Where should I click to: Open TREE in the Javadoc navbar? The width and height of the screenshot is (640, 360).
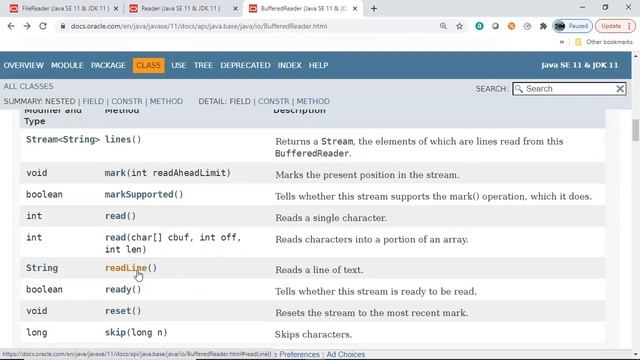(203, 65)
